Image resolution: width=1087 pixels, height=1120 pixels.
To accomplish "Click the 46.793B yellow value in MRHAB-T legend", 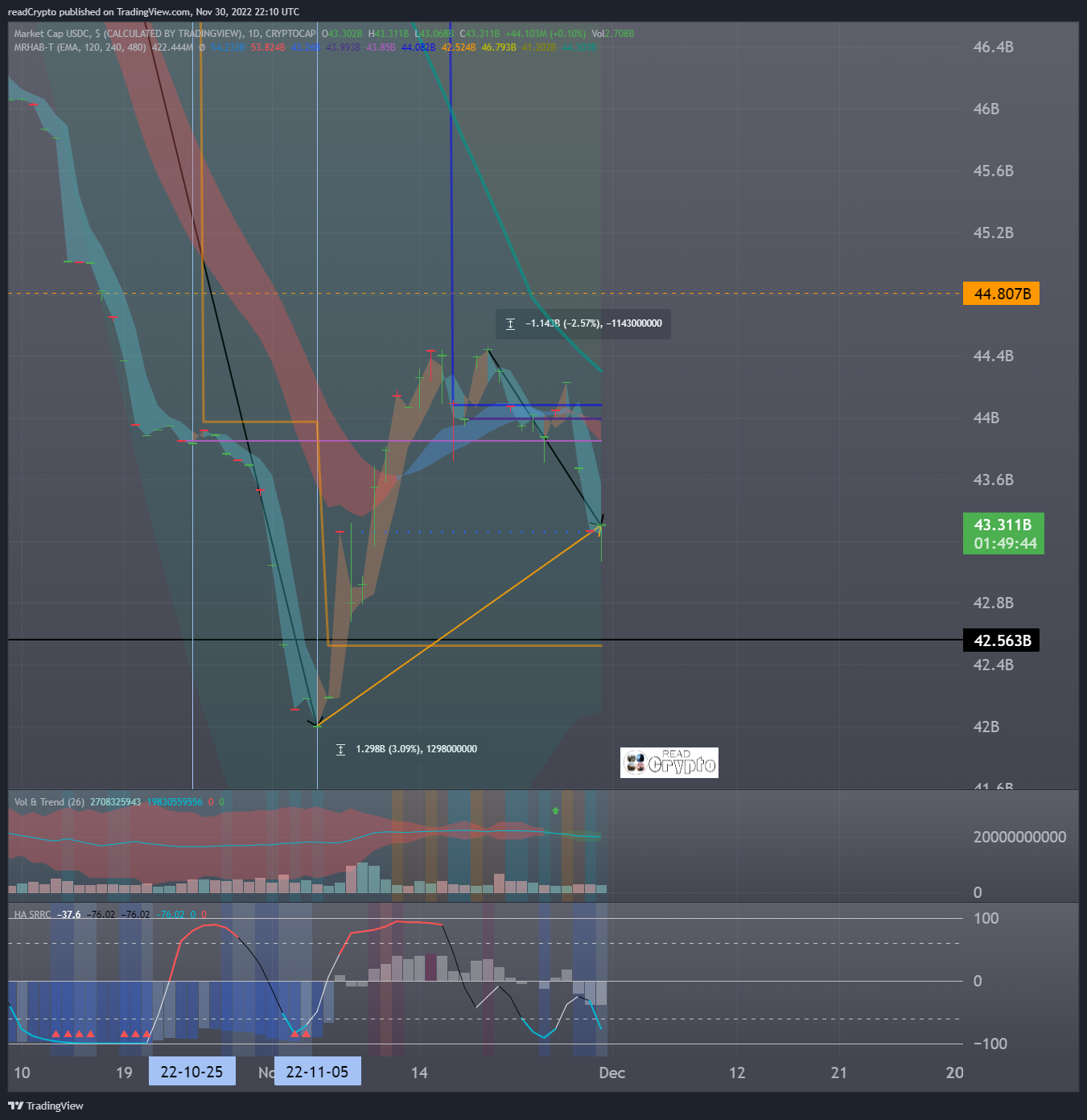I will 499,47.
